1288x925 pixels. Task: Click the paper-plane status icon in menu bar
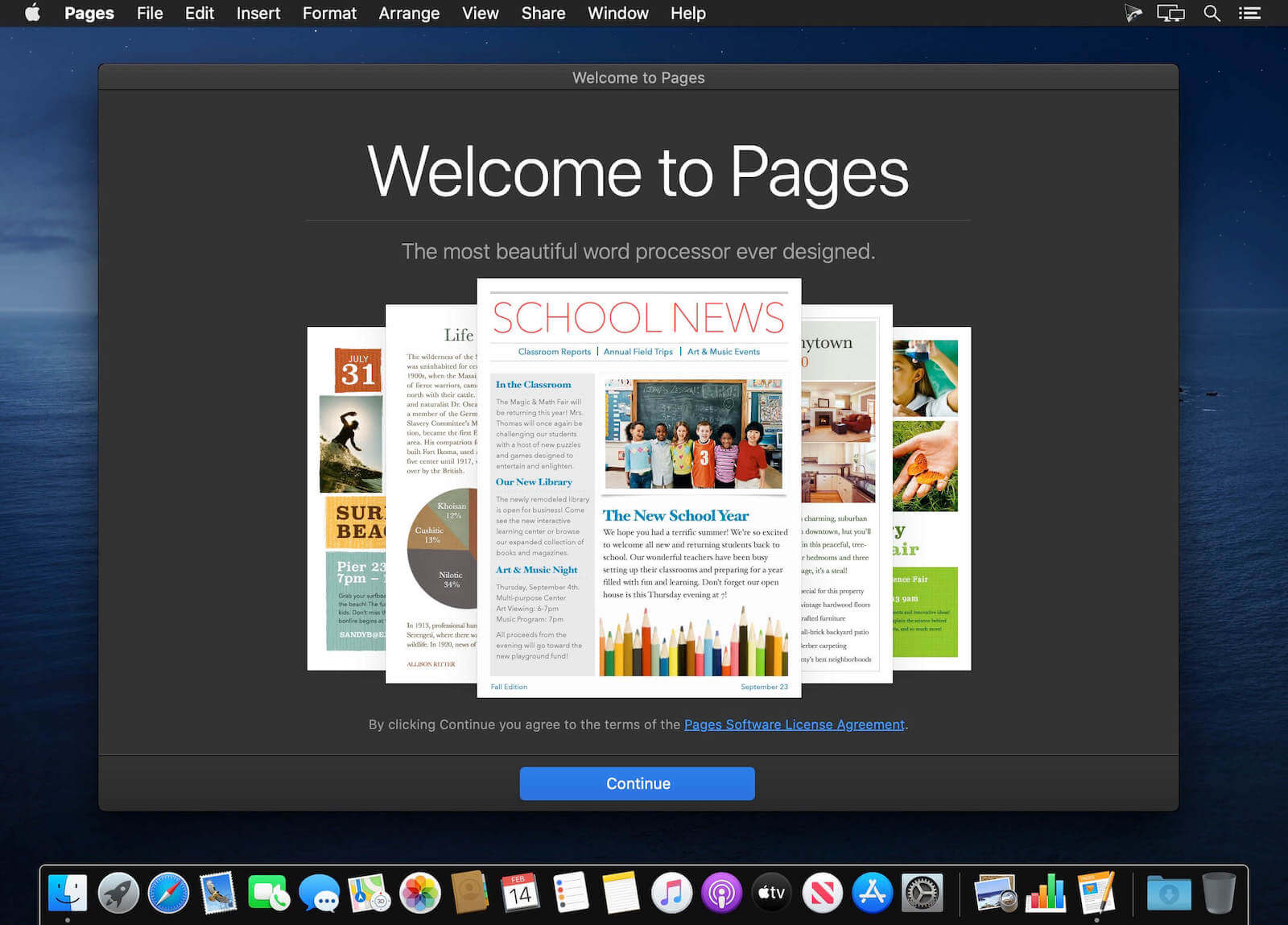[1133, 13]
